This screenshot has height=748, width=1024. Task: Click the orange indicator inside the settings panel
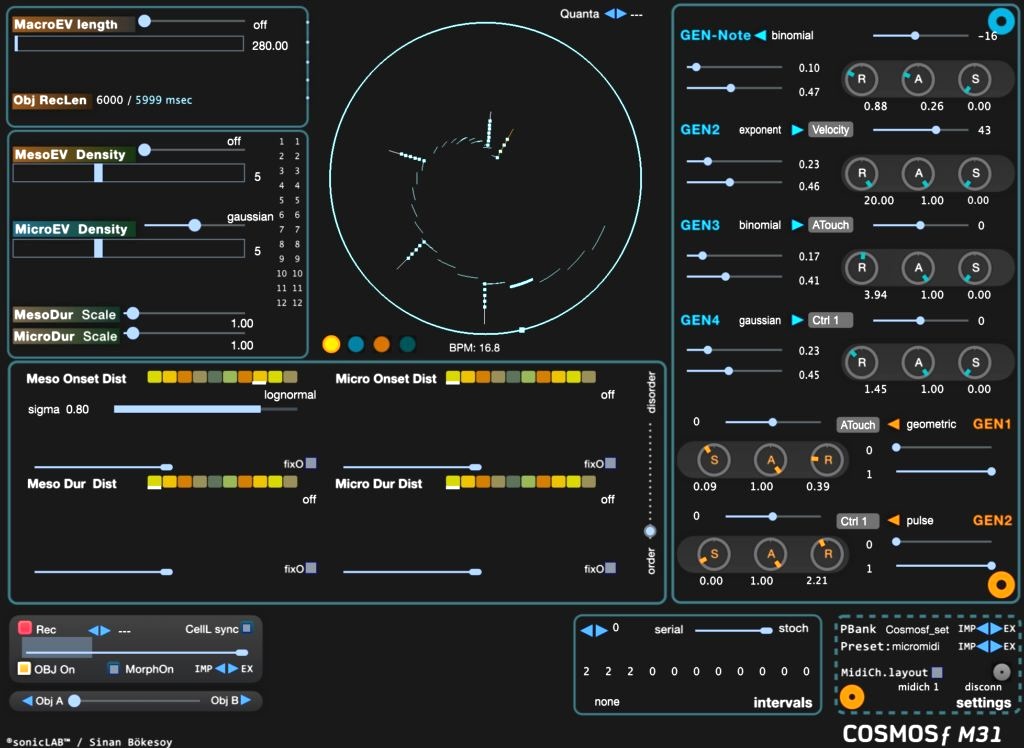(x=852, y=696)
